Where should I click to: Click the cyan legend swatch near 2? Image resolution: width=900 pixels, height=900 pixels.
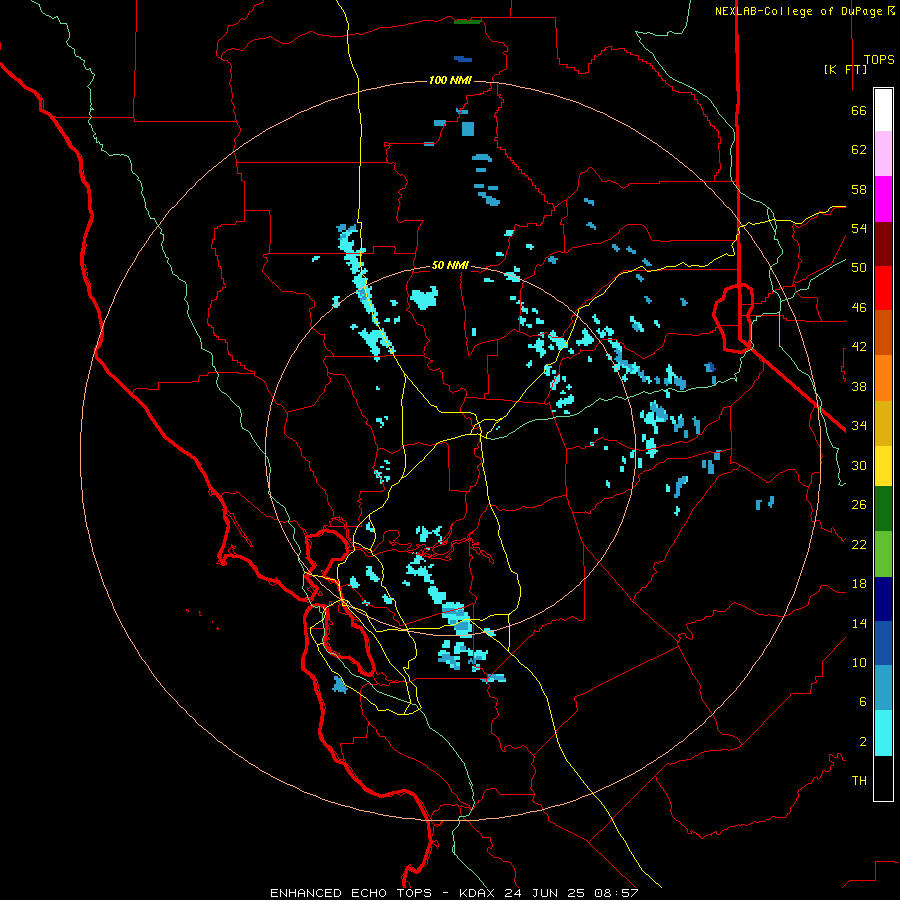[x=883, y=733]
